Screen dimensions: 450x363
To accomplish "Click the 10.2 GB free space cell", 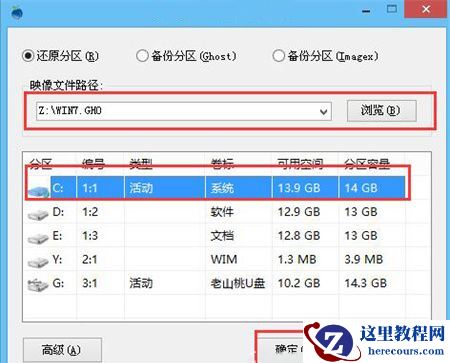I will [x=299, y=283].
